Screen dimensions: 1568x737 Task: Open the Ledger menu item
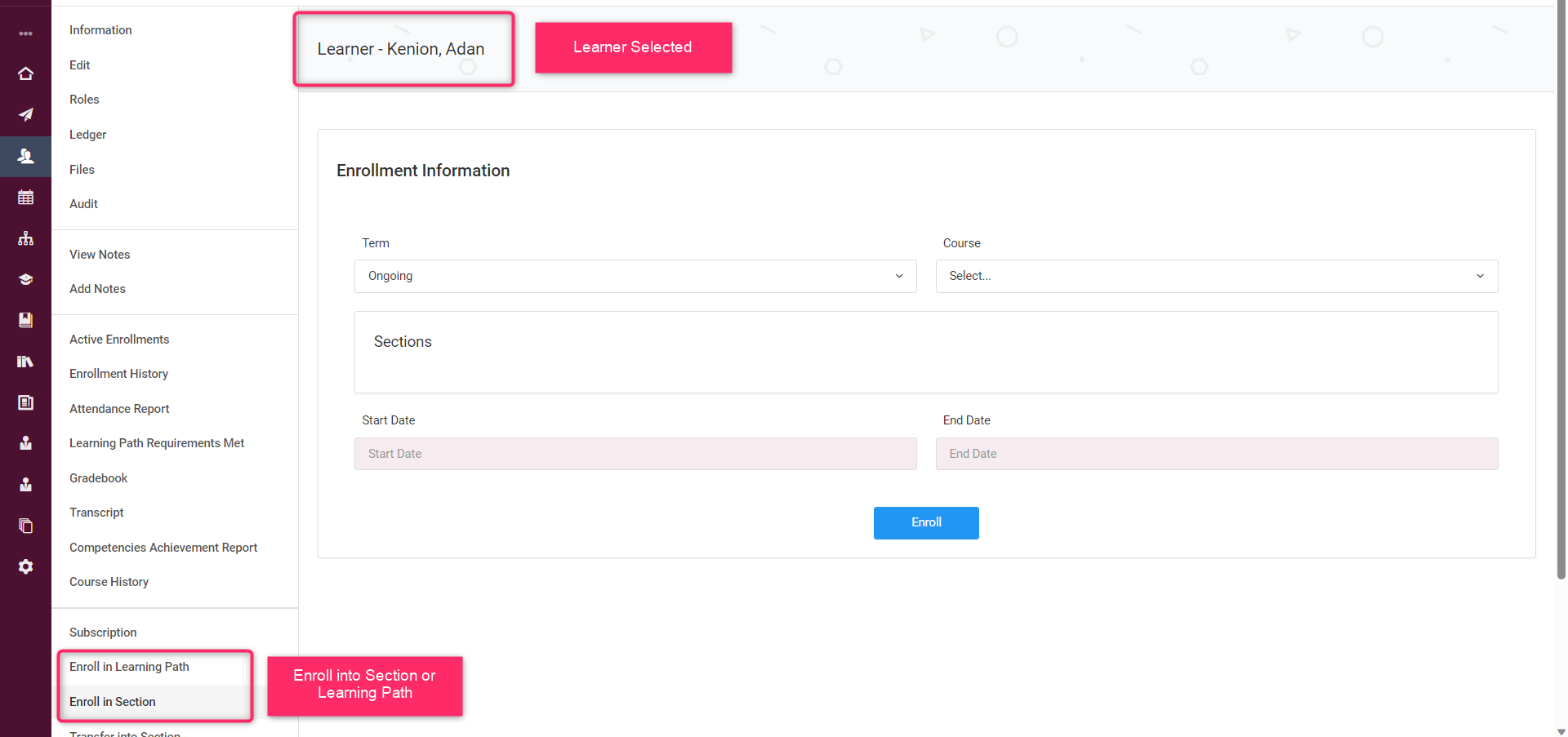87,135
